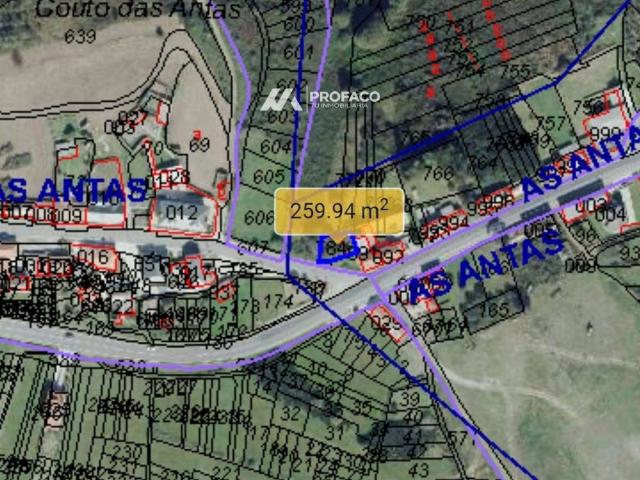Select parcel label 35
The image size is (640, 480).
click(x=361, y=407)
